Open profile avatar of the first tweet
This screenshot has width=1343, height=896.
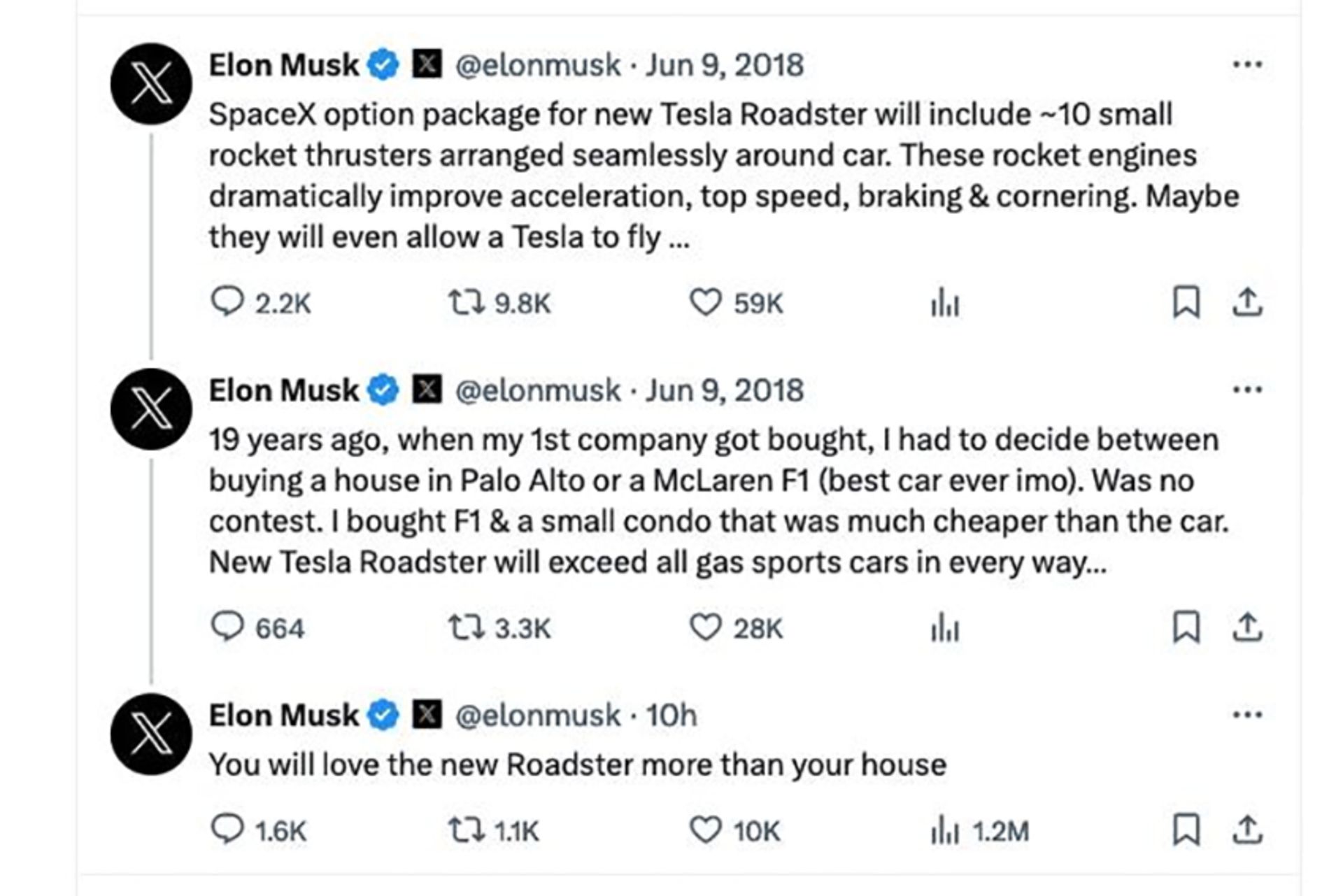click(x=151, y=84)
